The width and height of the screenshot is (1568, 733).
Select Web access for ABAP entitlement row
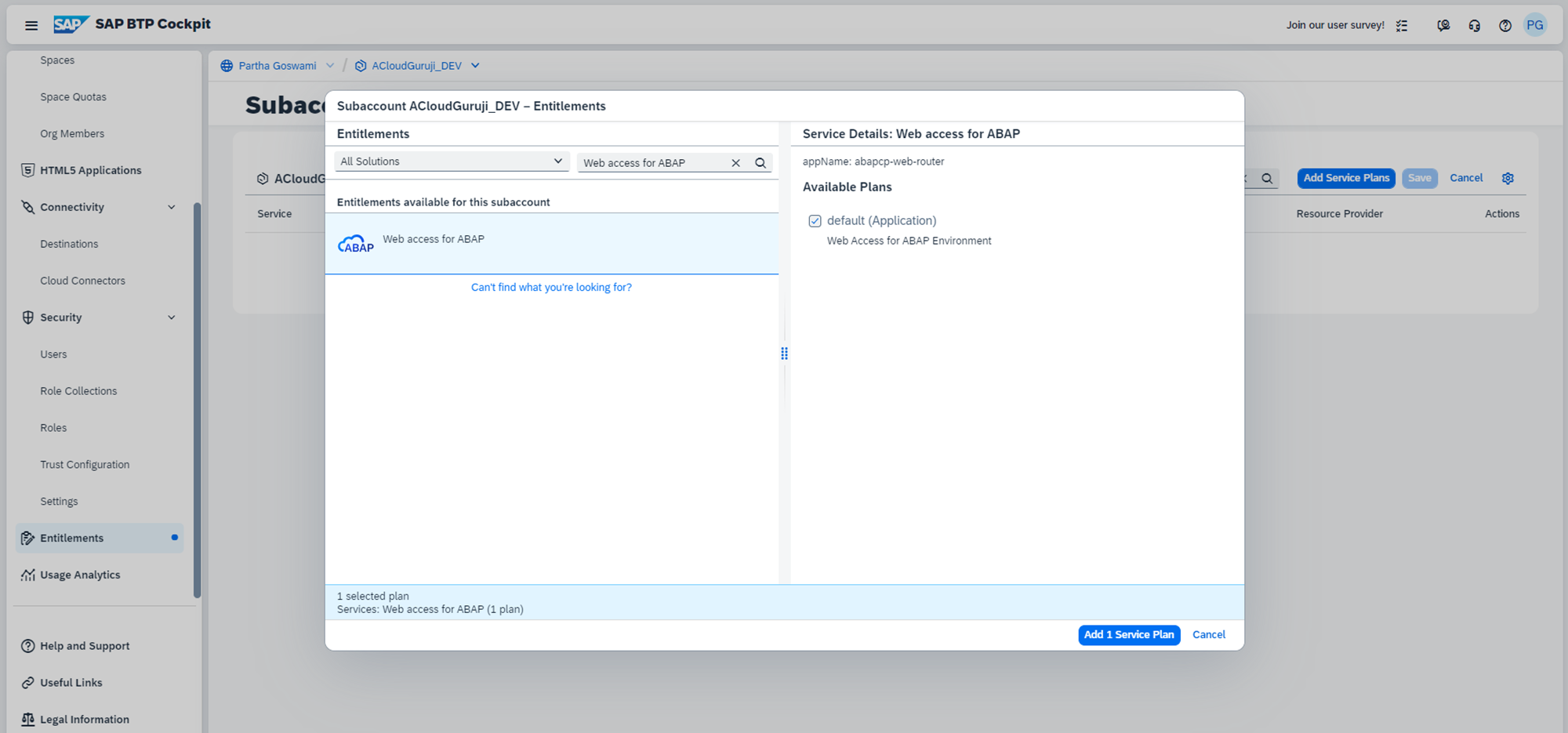[x=551, y=243]
